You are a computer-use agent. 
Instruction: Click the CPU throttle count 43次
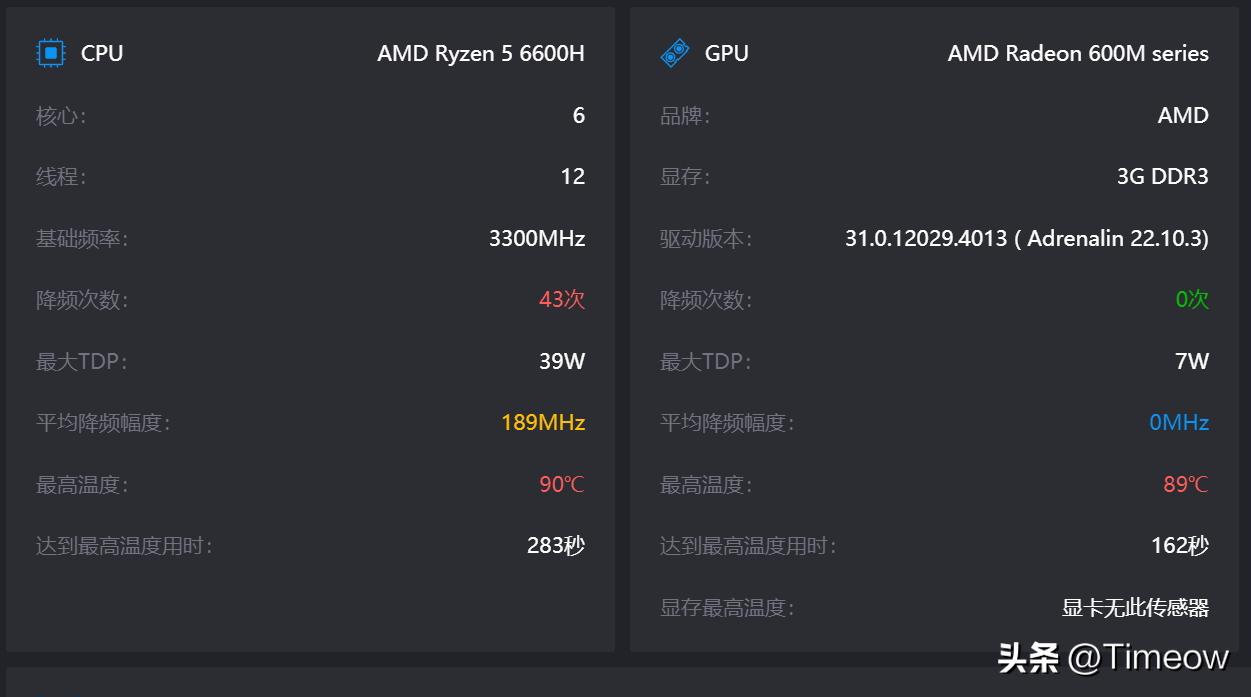coord(561,299)
